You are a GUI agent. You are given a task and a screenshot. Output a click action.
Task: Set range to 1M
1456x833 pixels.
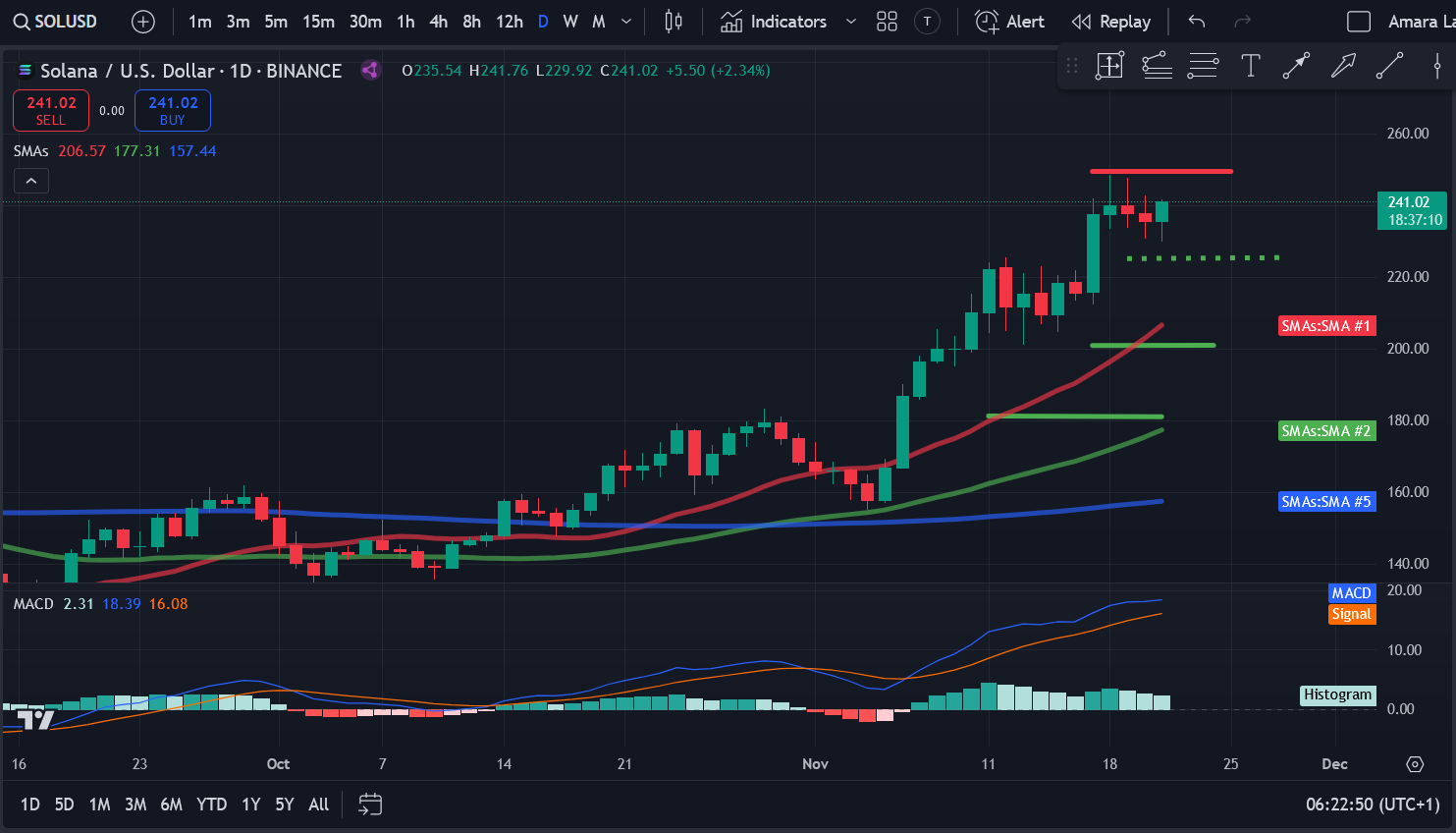coord(99,805)
